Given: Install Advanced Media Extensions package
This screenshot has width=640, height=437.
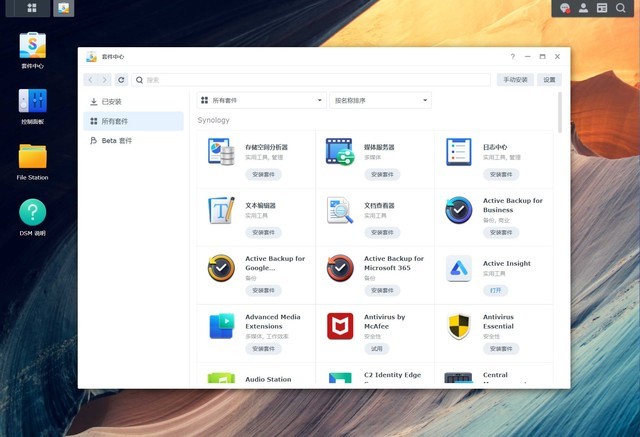Looking at the screenshot, I should pyautogui.click(x=263, y=349).
